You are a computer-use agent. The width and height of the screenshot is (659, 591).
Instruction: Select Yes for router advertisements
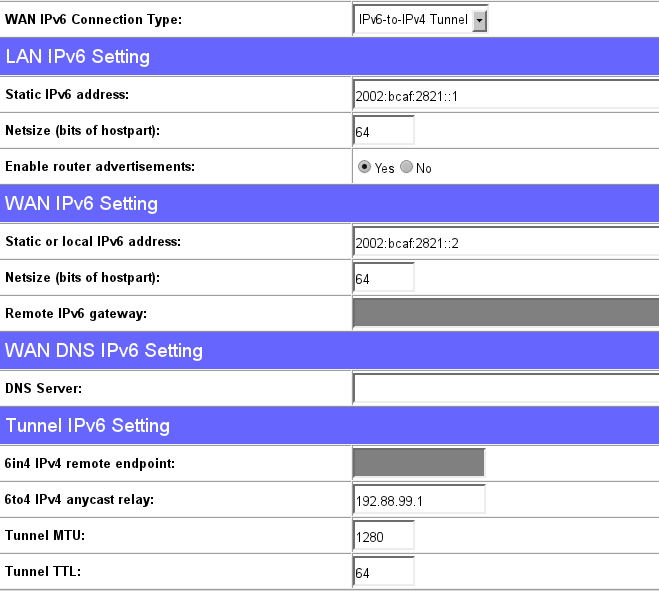tap(365, 168)
